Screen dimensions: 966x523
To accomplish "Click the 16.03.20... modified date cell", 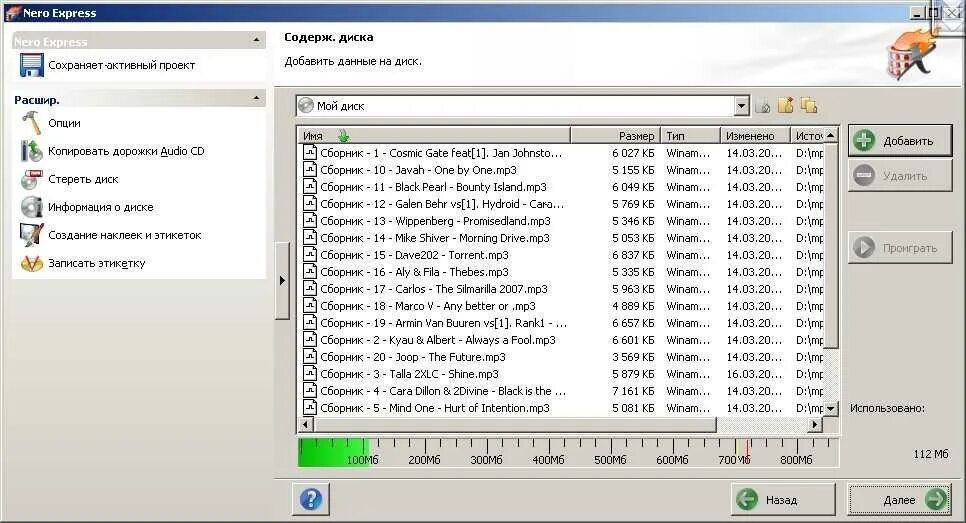I will [753, 373].
